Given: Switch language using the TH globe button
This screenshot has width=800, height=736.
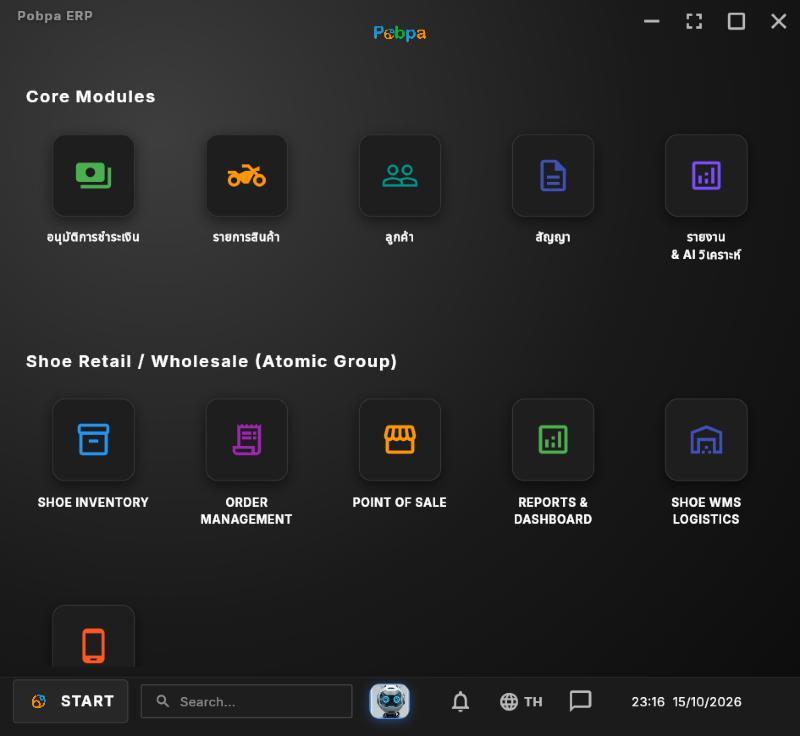Looking at the screenshot, I should [521, 702].
